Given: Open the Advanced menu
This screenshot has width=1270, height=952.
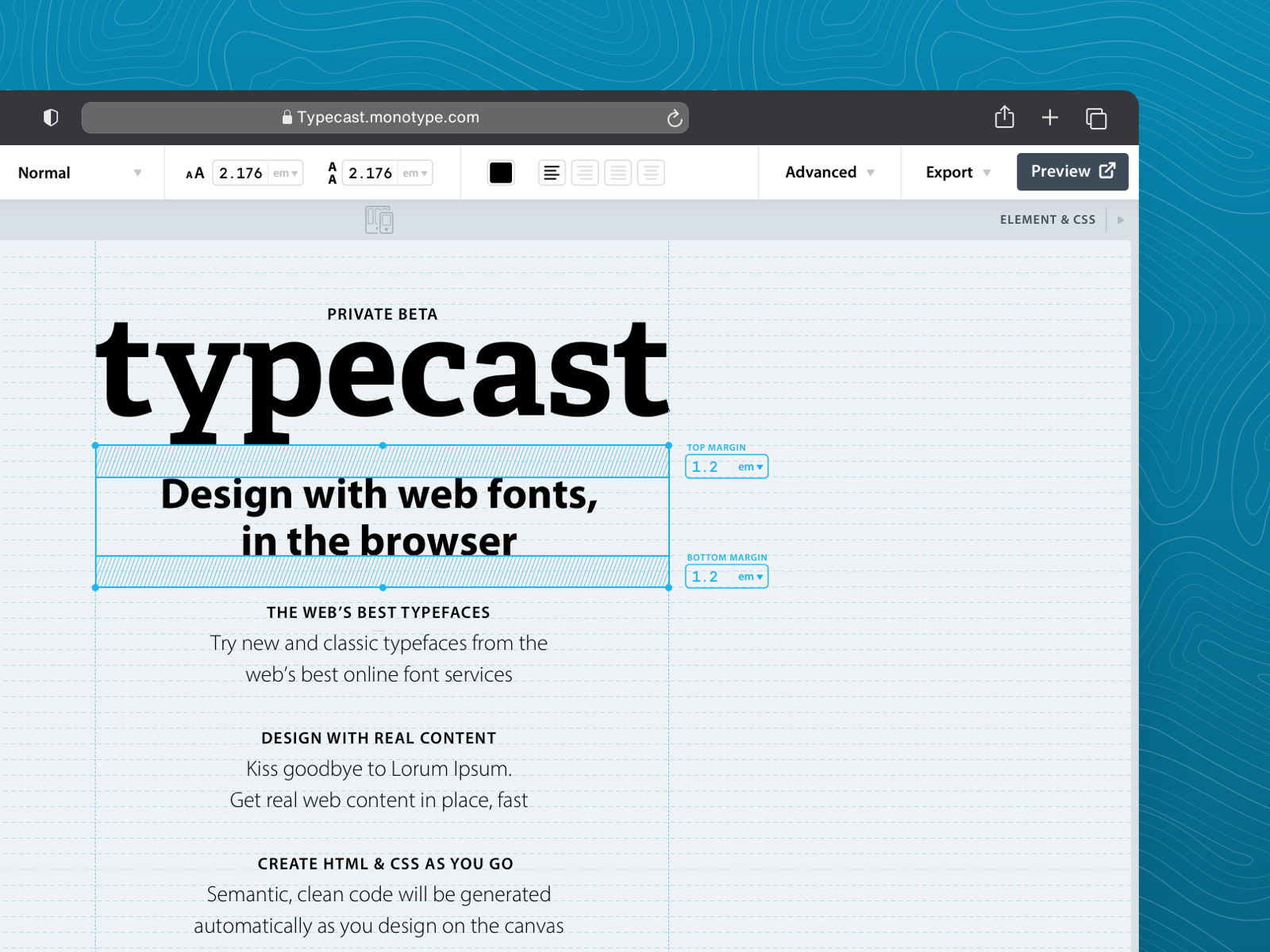Looking at the screenshot, I should pos(829,172).
